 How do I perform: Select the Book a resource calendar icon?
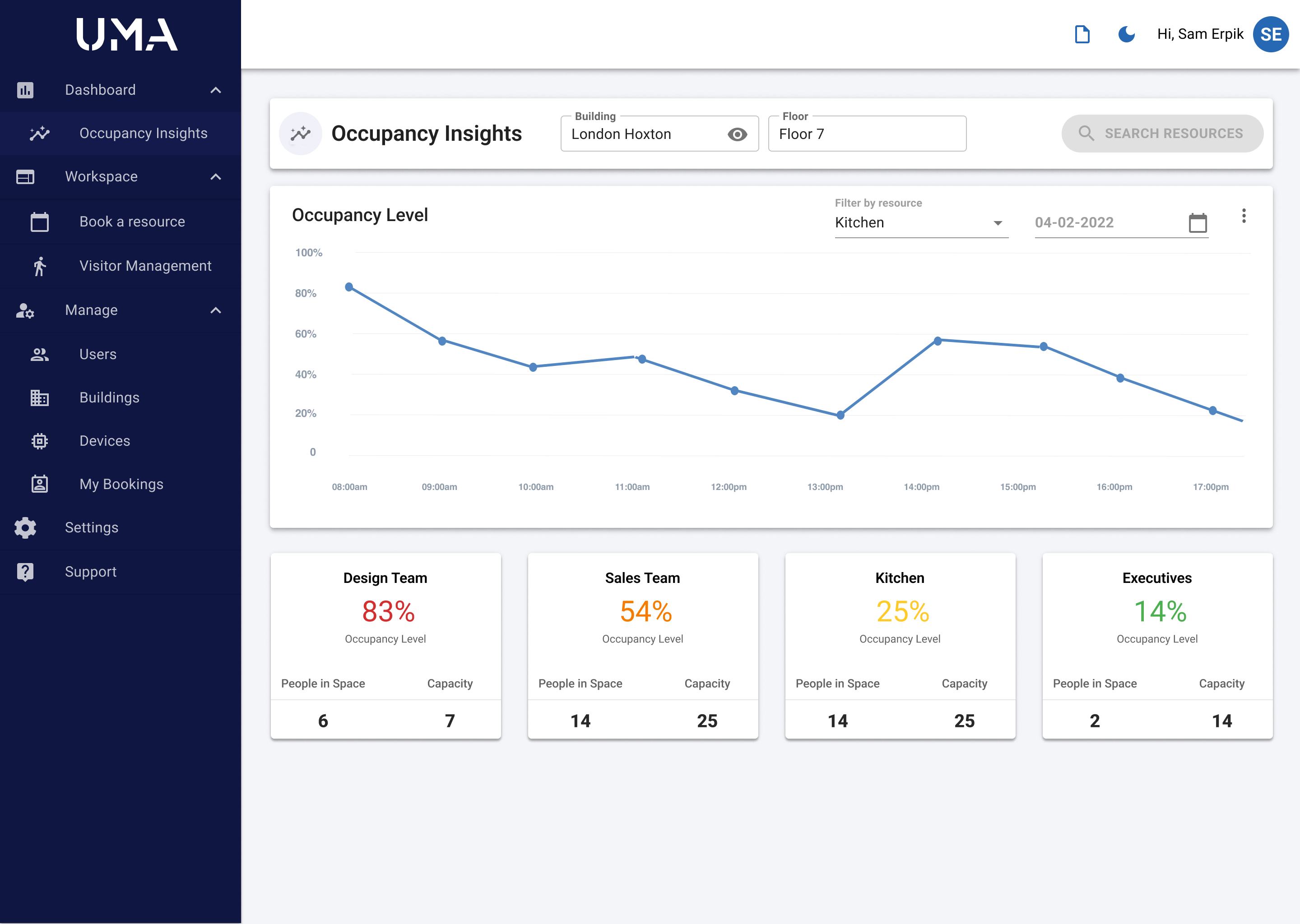[x=39, y=222]
